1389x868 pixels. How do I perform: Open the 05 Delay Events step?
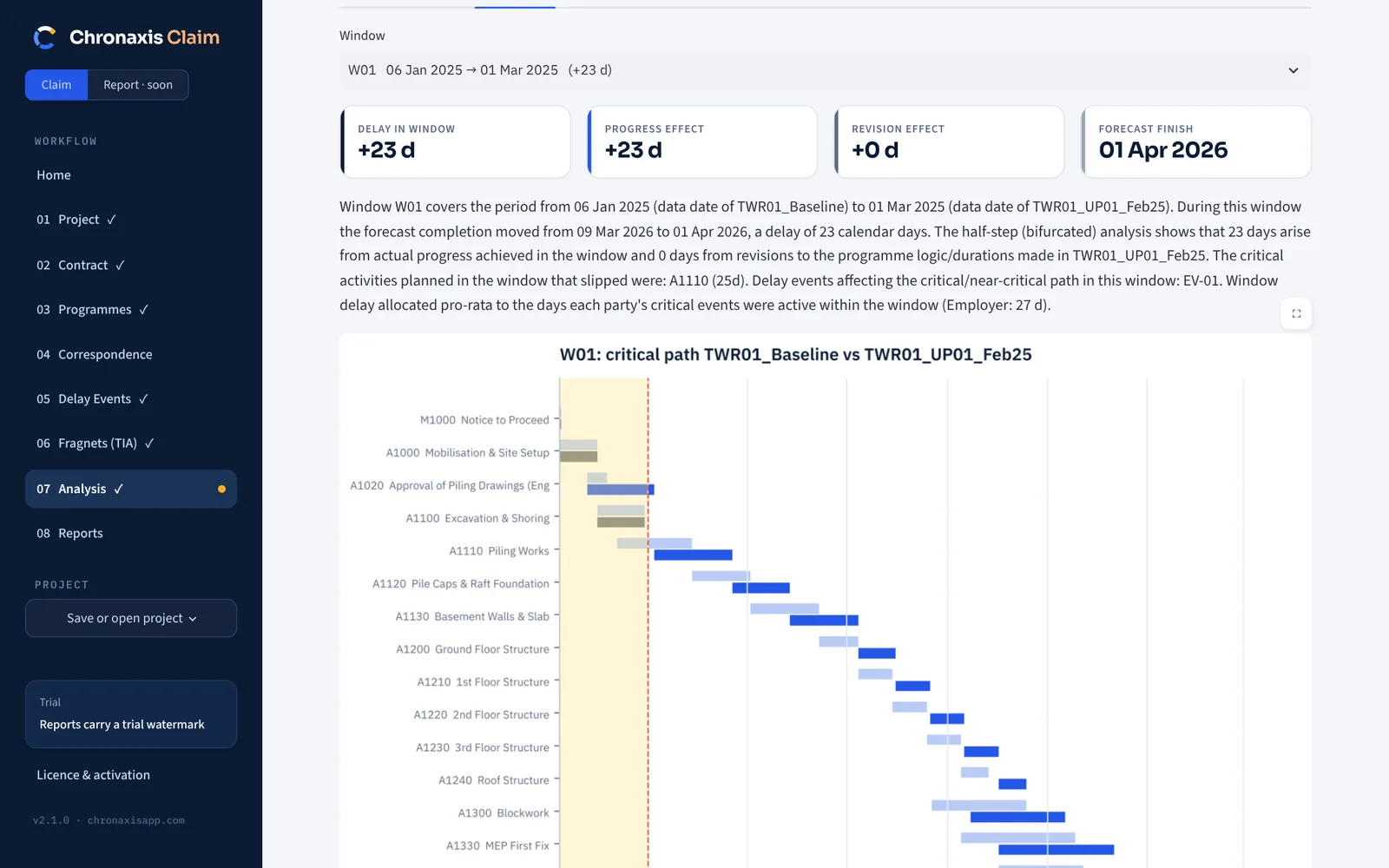(x=131, y=399)
